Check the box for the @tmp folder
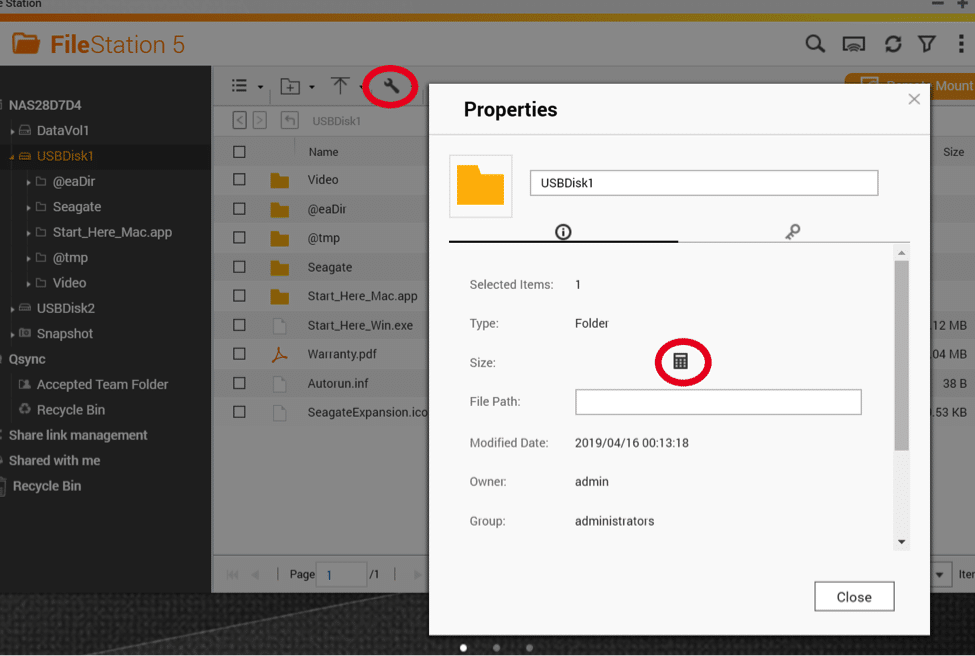The width and height of the screenshot is (975, 656). pos(239,238)
